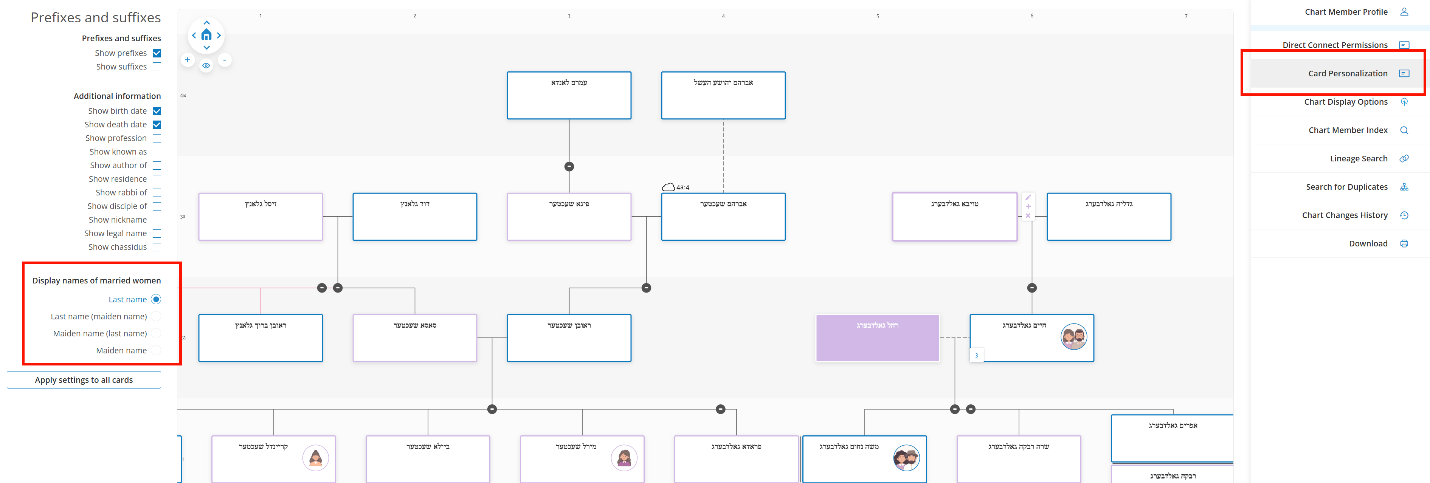Uncheck Show birth date checkbox
Image resolution: width=1430 pixels, height=483 pixels.
157,111
